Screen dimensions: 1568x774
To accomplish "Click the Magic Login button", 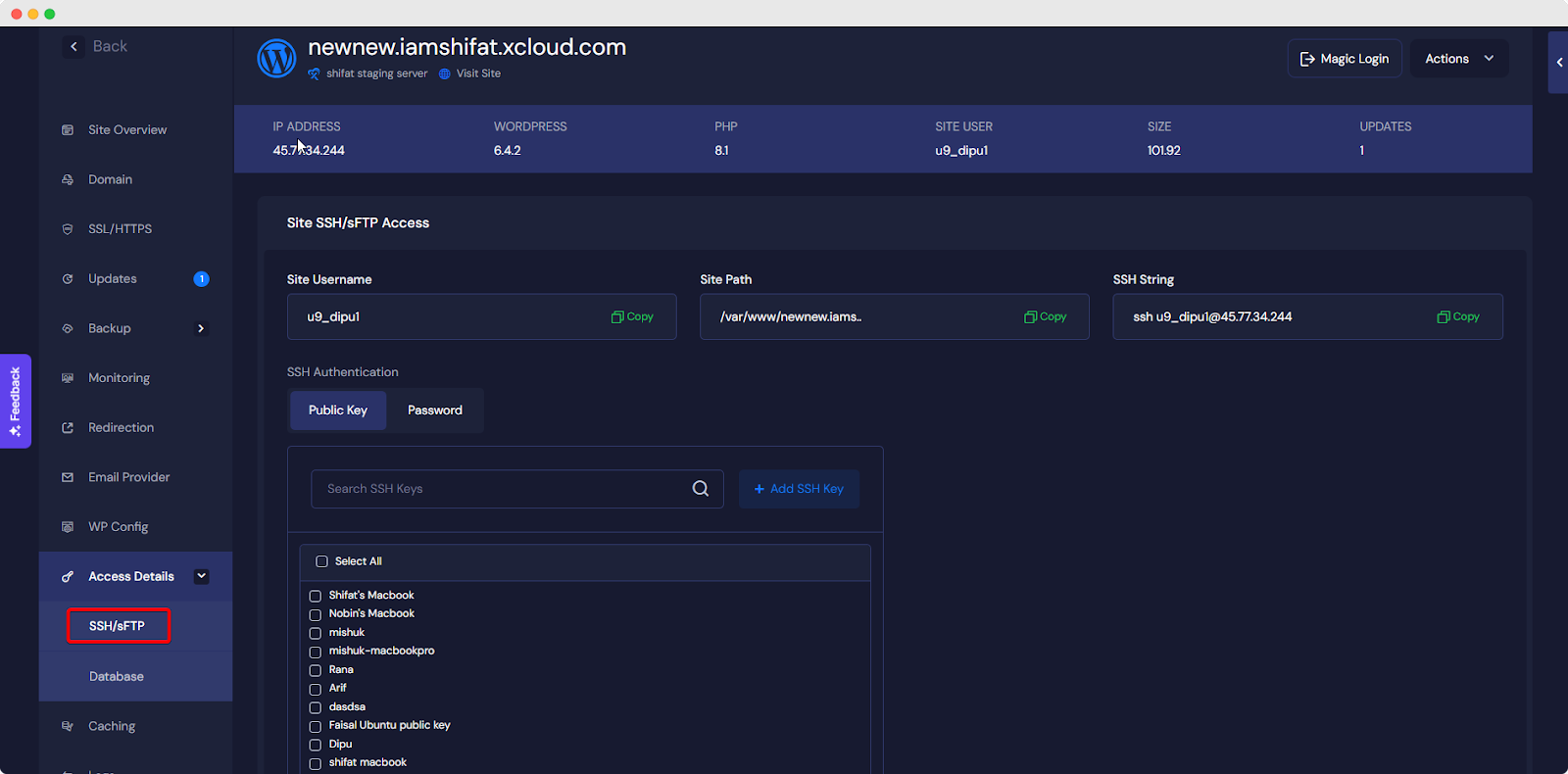I will (x=1344, y=59).
